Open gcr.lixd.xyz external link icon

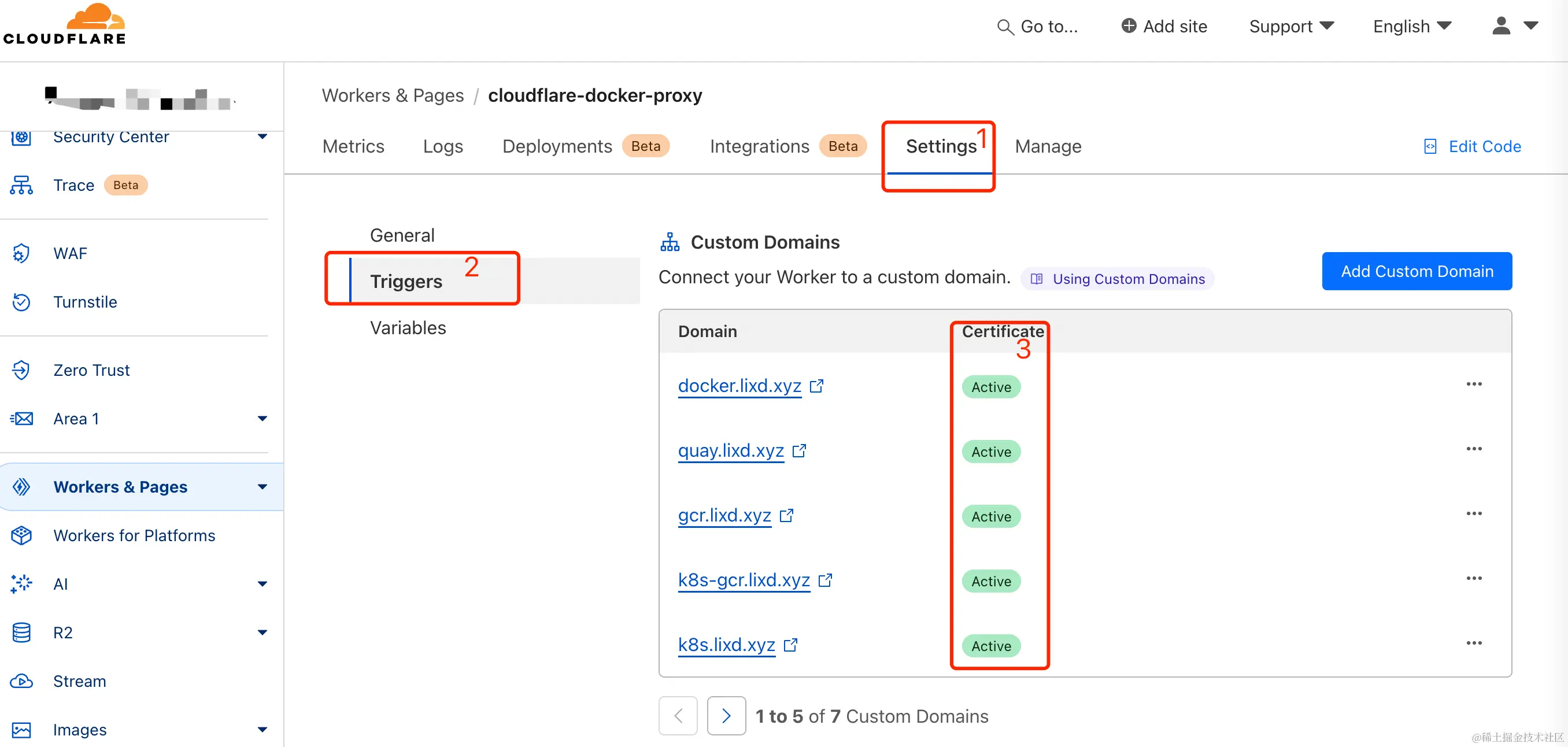(x=786, y=516)
